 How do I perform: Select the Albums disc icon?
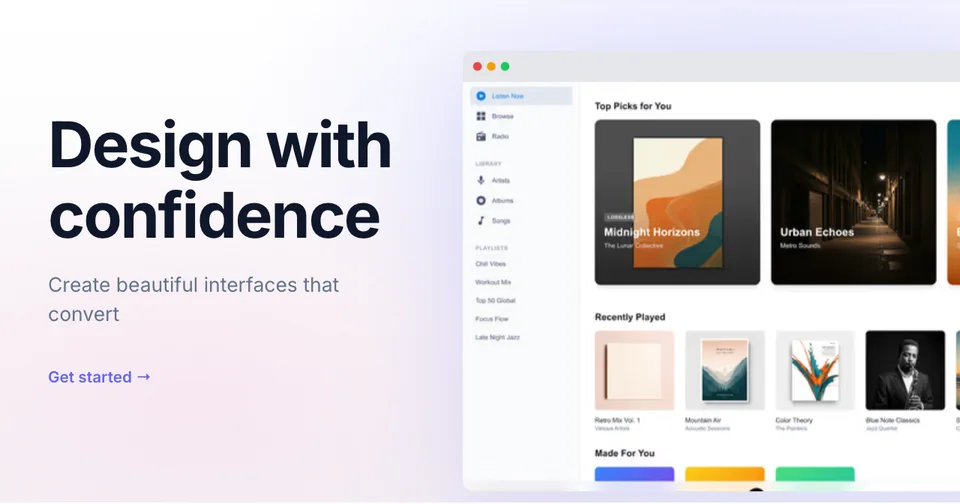click(x=481, y=200)
